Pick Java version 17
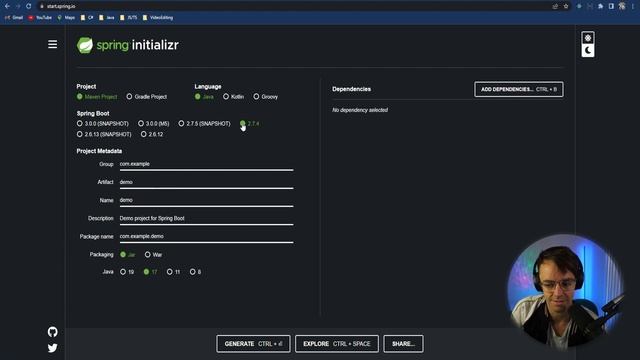Viewport: 640px width, 360px height. 150,271
